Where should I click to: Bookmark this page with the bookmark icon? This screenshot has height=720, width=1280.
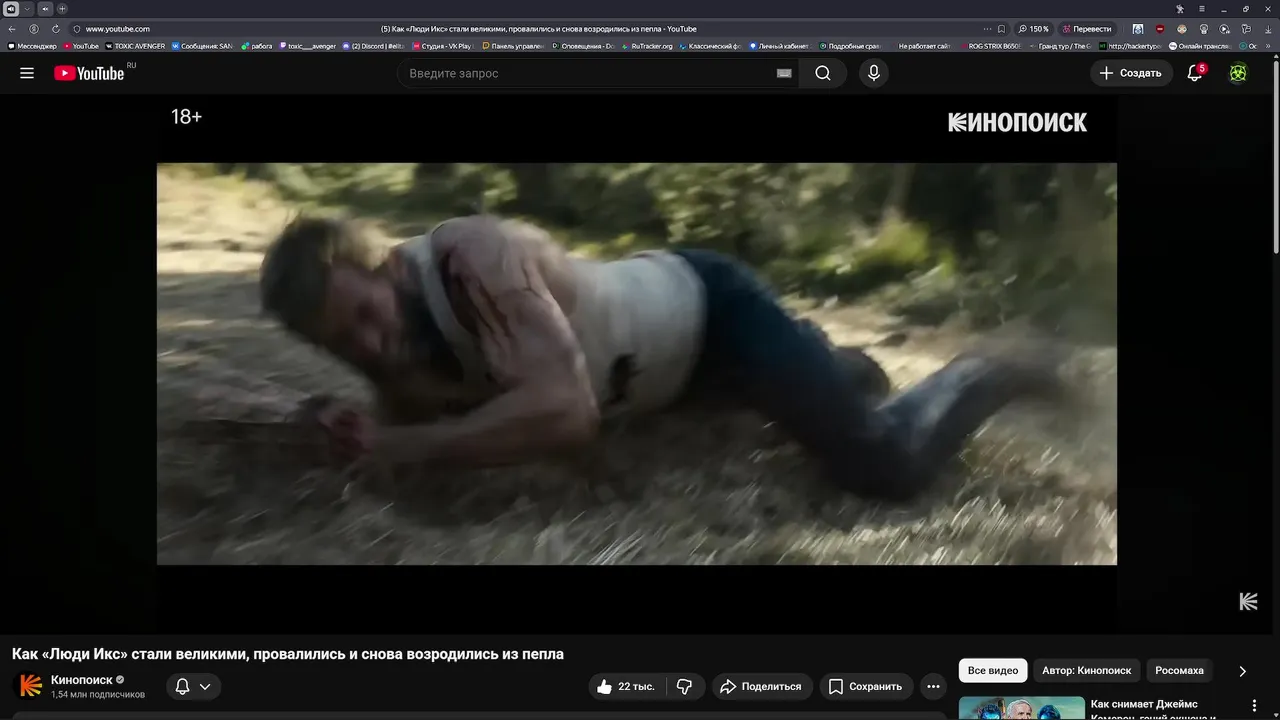(1002, 29)
